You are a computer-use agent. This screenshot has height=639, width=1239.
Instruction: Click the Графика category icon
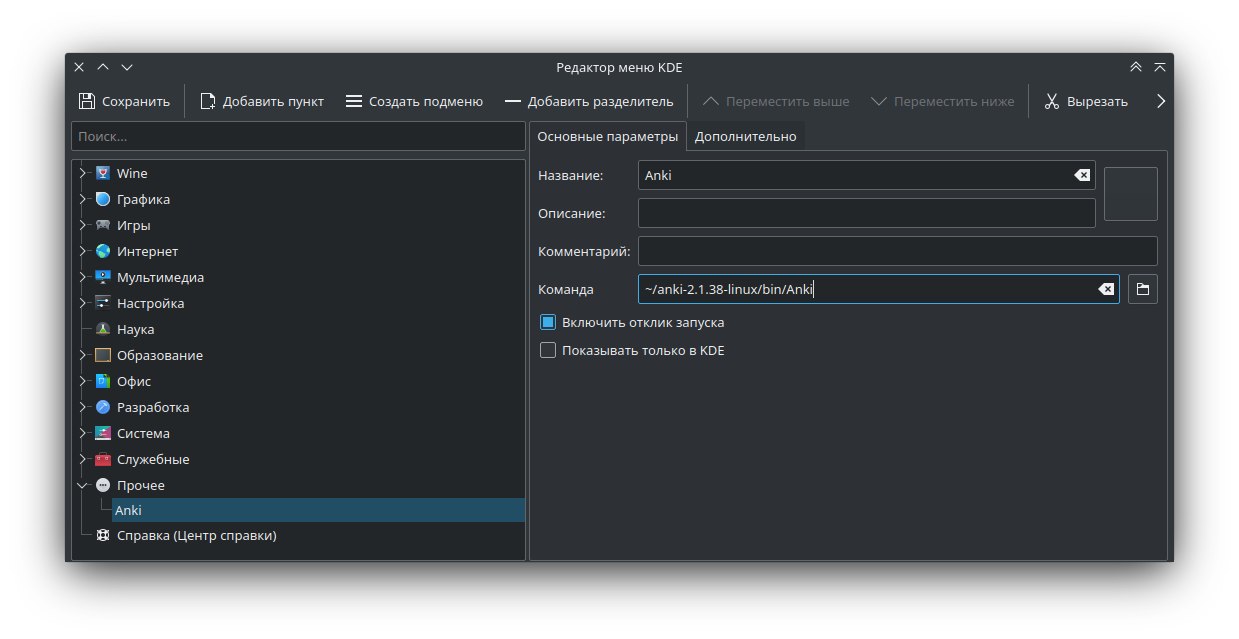tap(103, 199)
